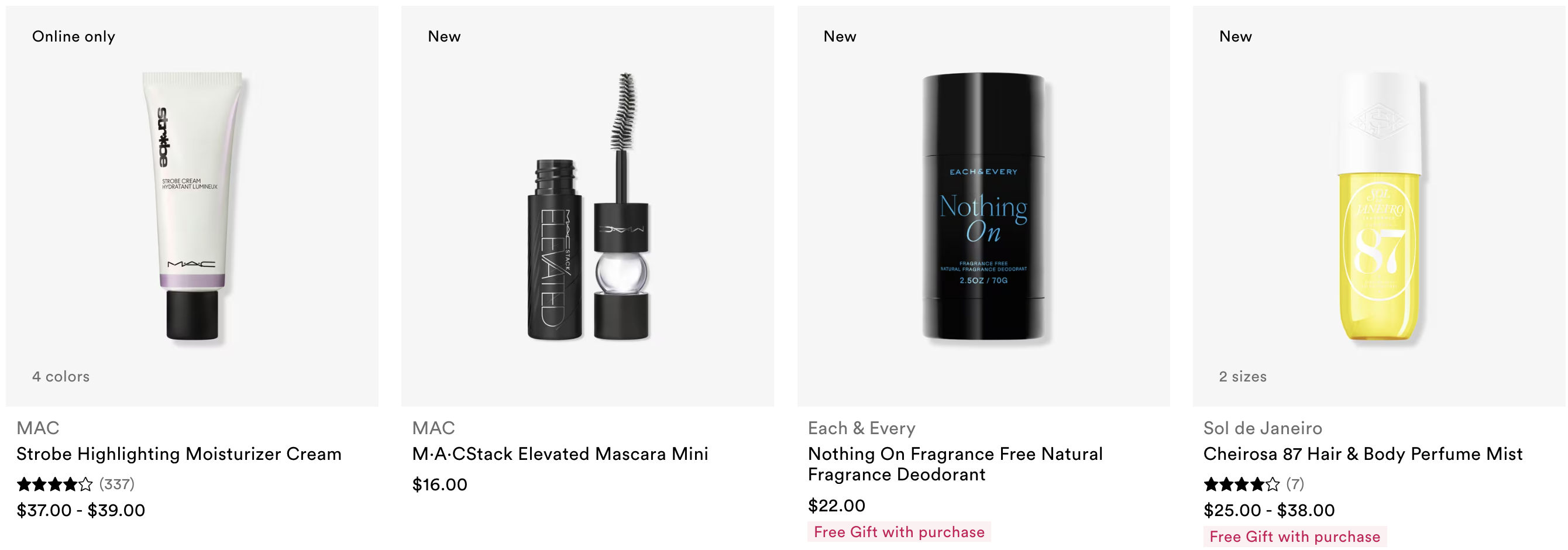
Task: Click the Each & Every brand name
Action: pyautogui.click(x=861, y=428)
